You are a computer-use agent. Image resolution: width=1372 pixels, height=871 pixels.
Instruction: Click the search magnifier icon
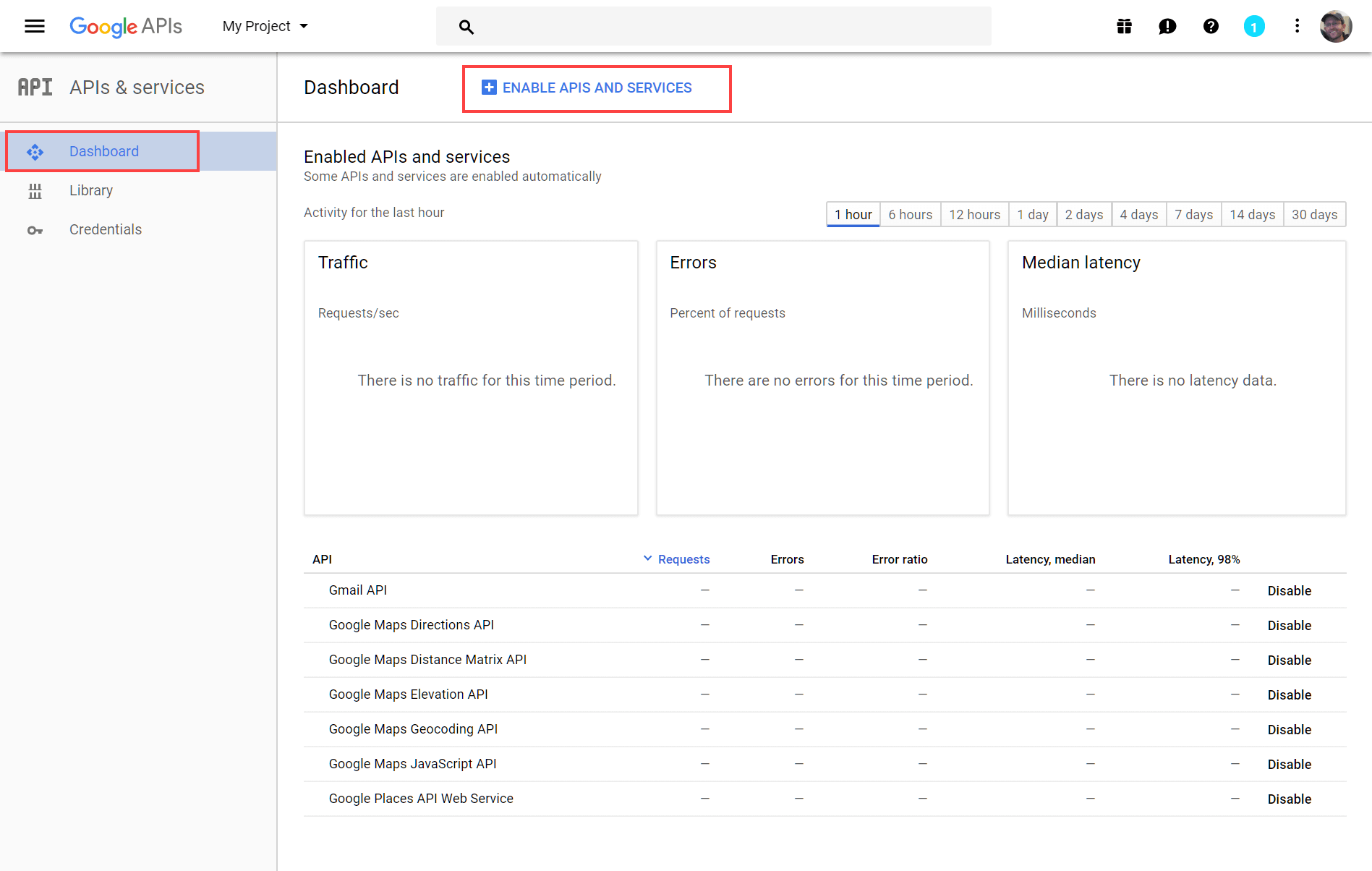[x=466, y=27]
